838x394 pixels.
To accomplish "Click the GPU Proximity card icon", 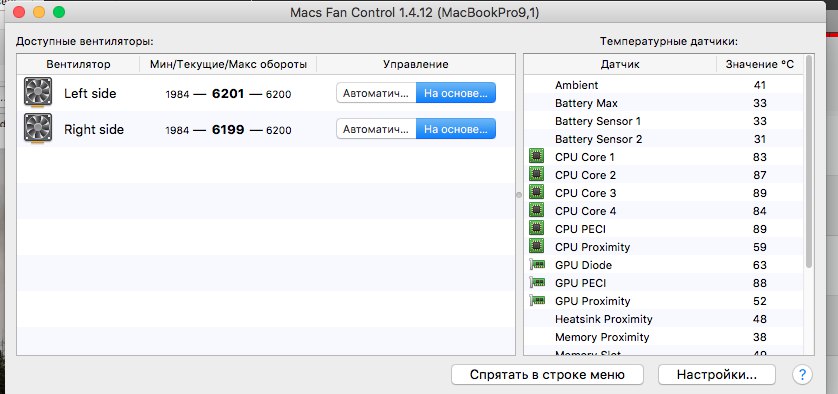I will [537, 300].
